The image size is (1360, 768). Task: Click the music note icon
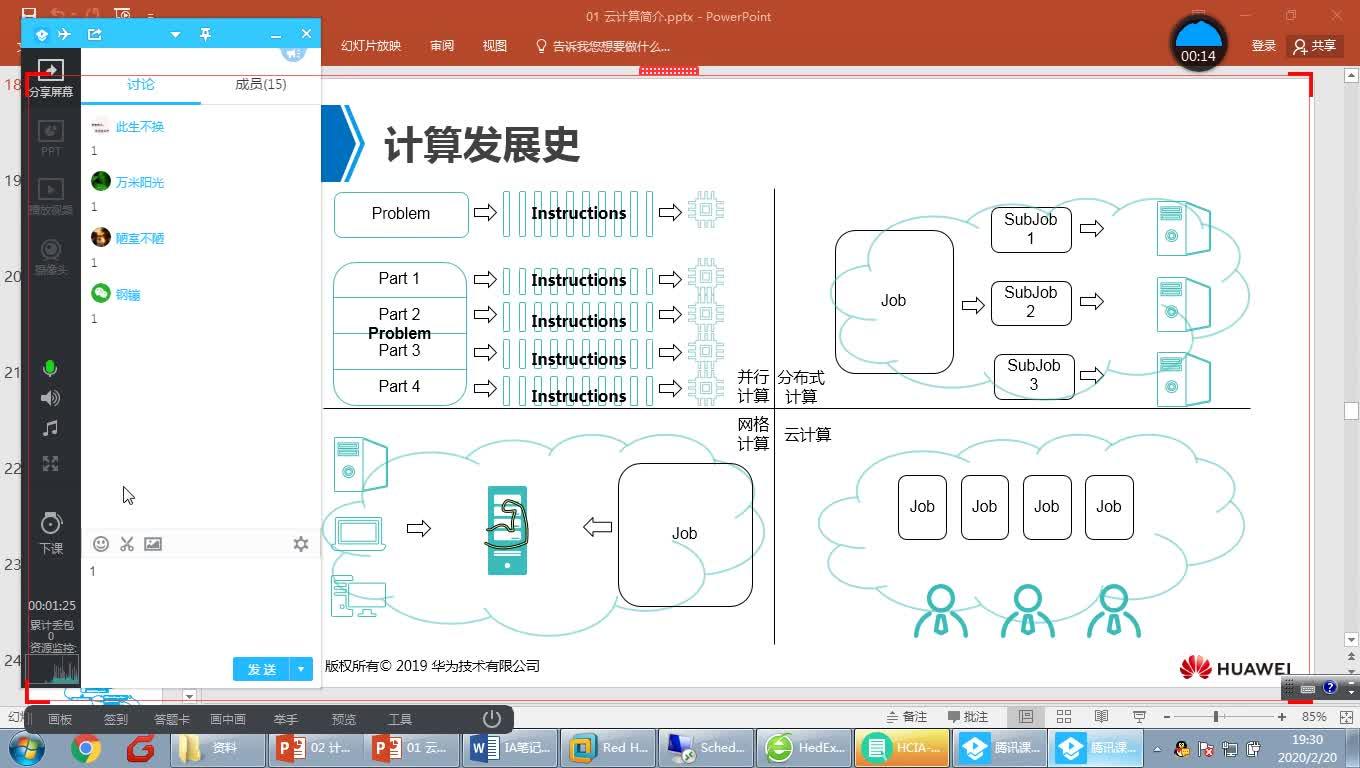tap(50, 428)
